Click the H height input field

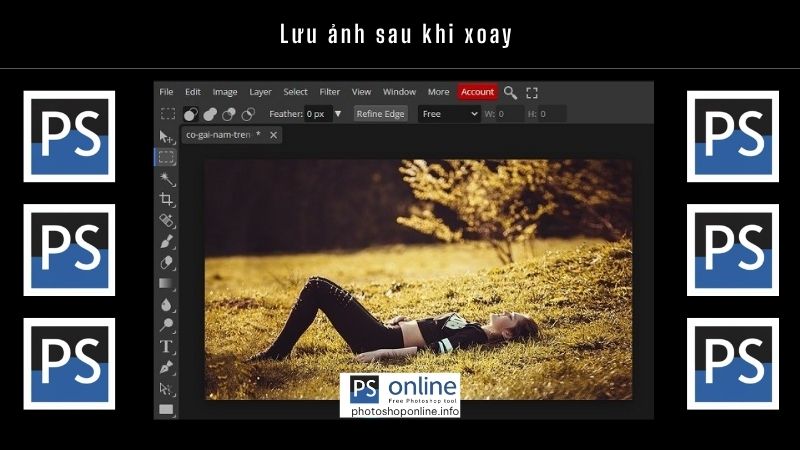point(552,114)
